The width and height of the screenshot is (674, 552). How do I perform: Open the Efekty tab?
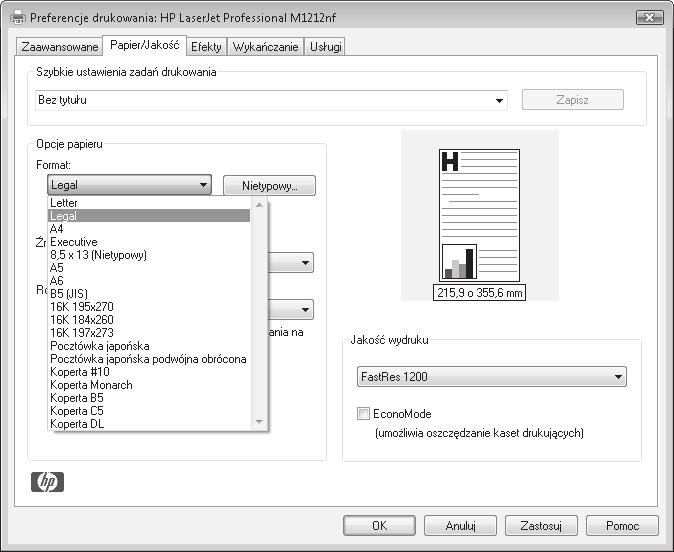pyautogui.click(x=206, y=46)
